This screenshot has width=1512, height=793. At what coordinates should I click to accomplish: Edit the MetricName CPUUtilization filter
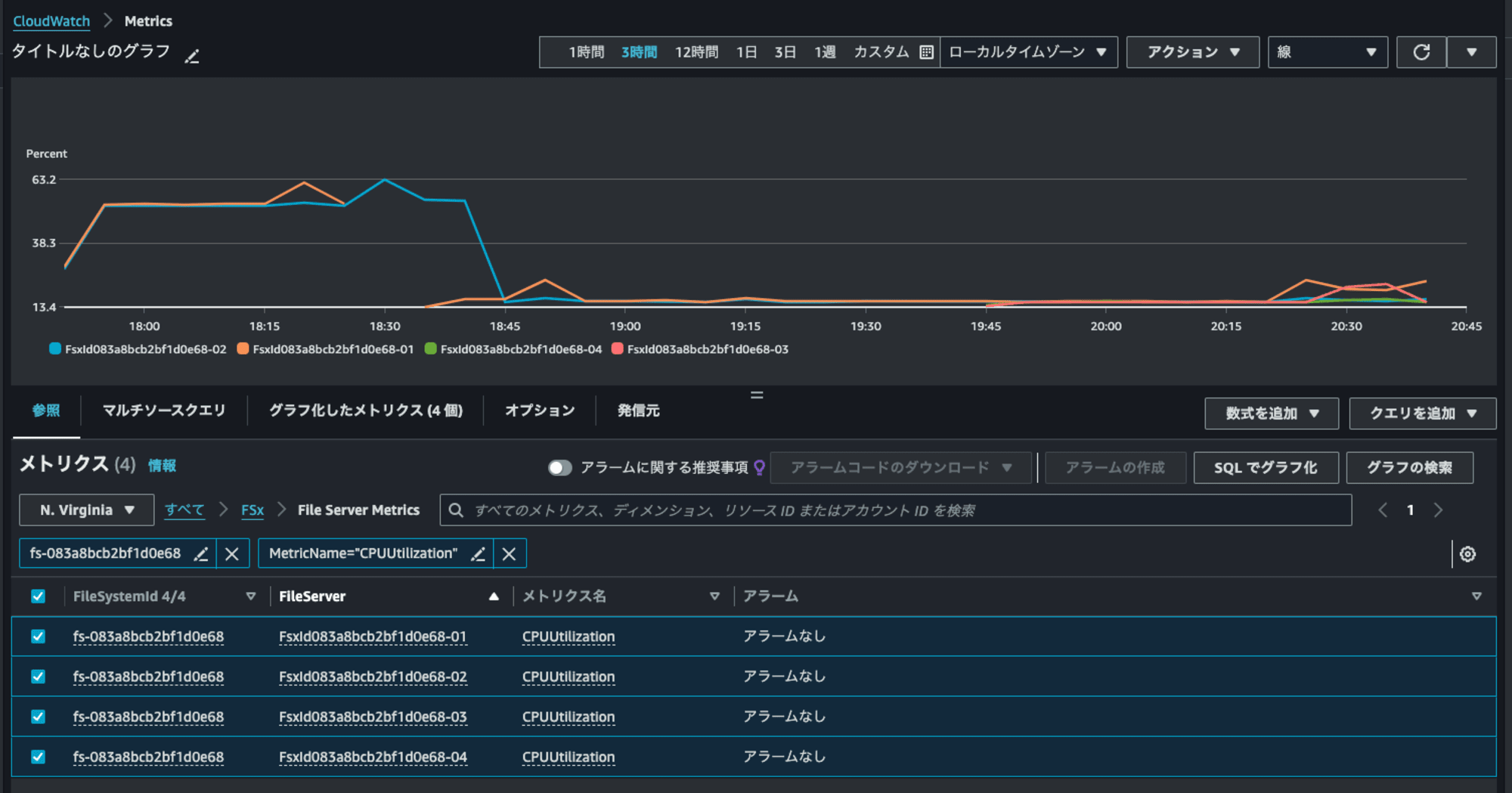click(478, 554)
